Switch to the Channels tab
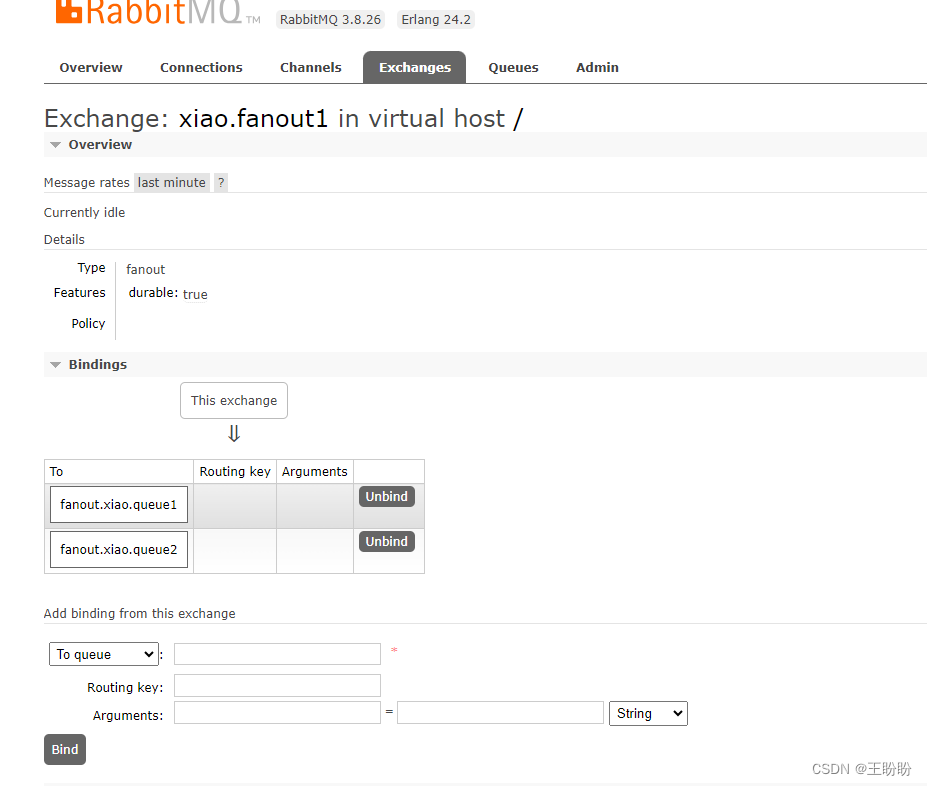The height and width of the screenshot is (786, 927). (310, 67)
